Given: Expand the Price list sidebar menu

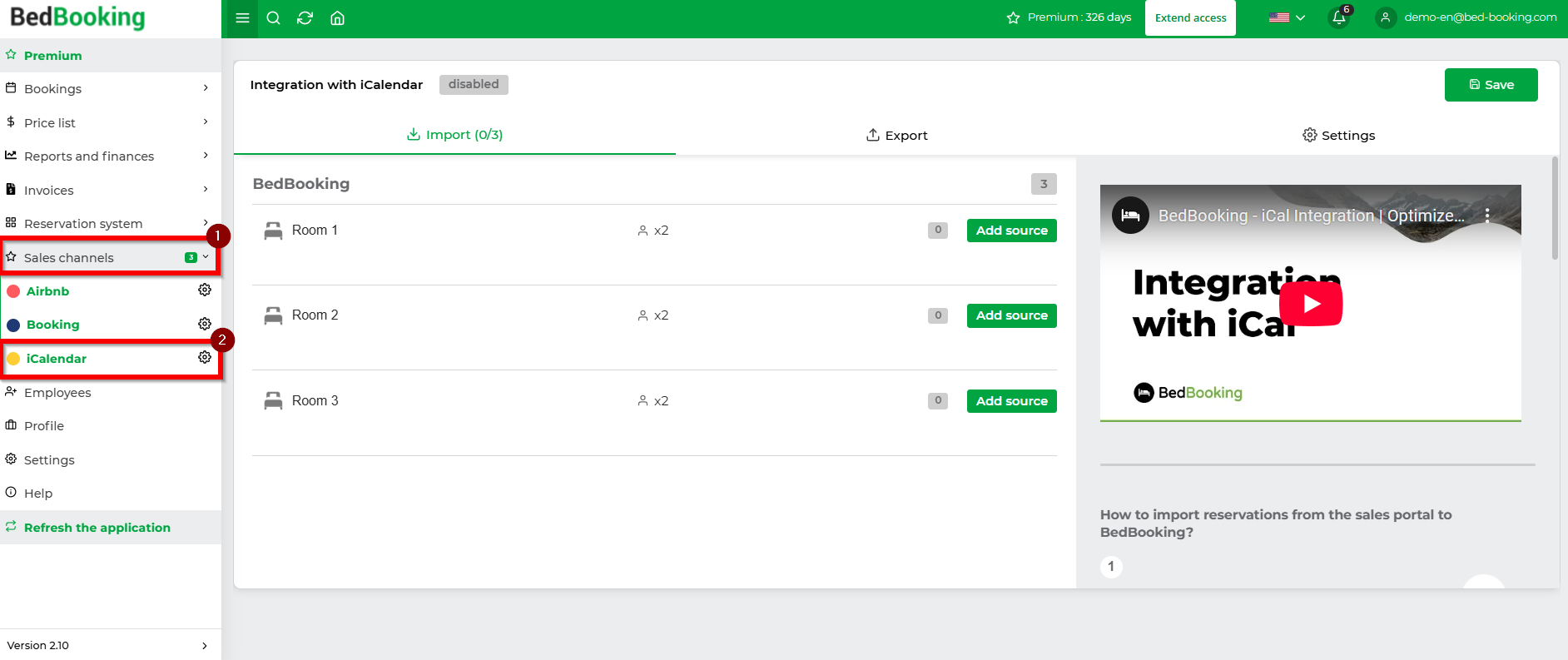Looking at the screenshot, I should point(111,122).
